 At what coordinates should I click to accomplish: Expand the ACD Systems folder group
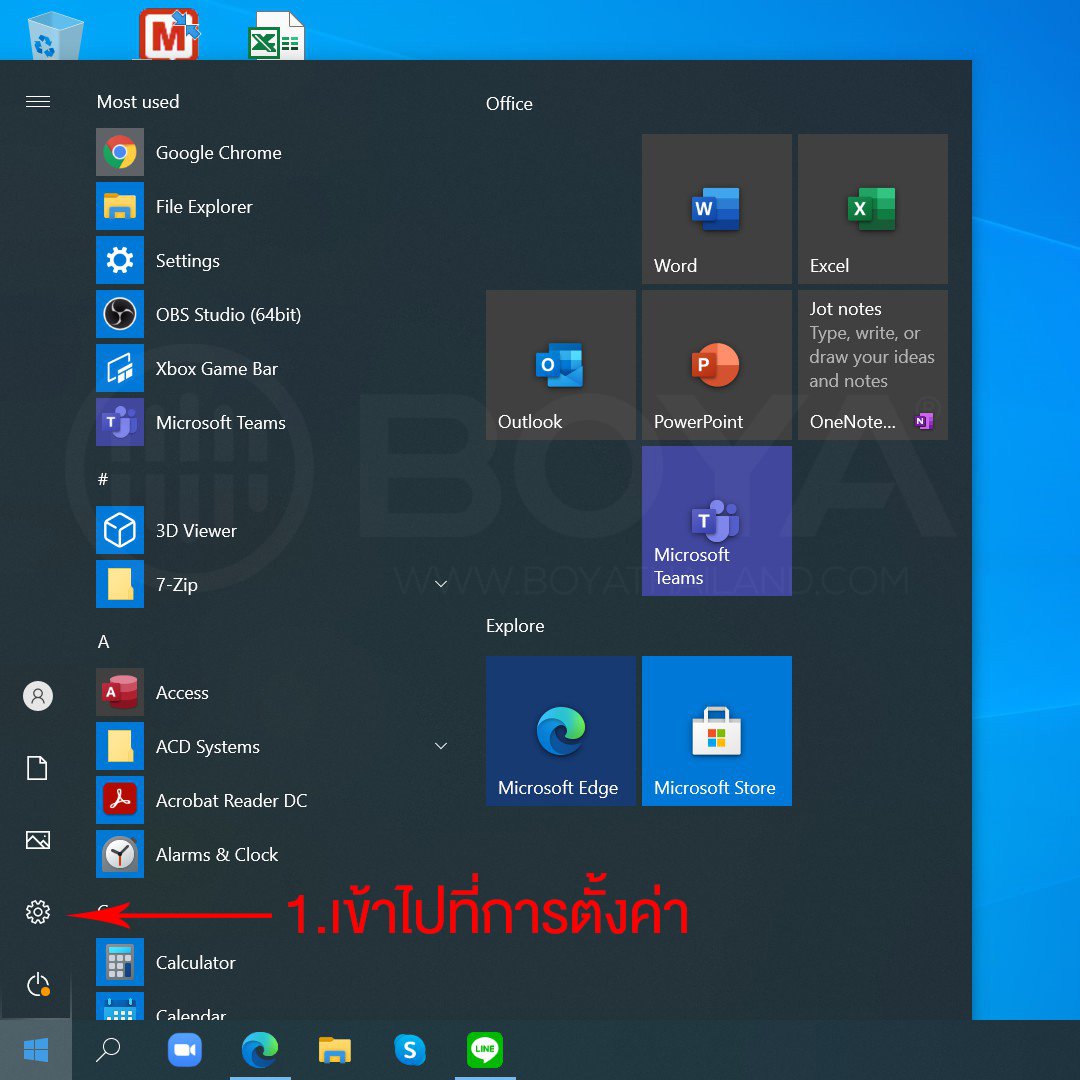coord(440,746)
